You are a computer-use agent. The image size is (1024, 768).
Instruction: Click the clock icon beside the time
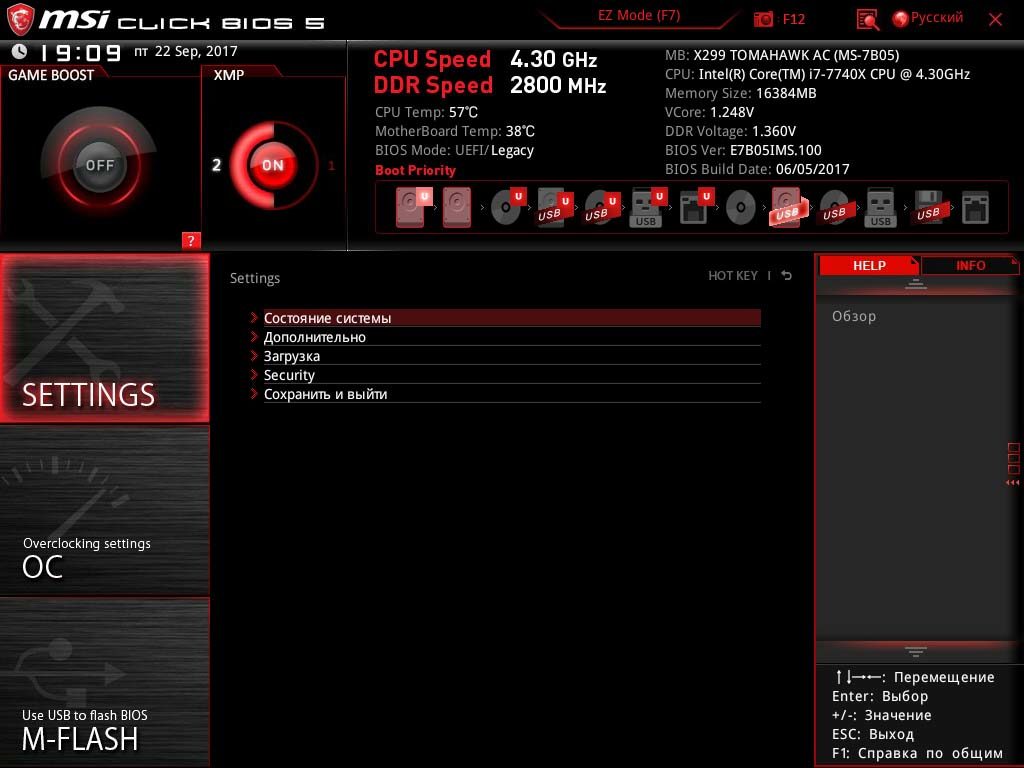click(20, 51)
